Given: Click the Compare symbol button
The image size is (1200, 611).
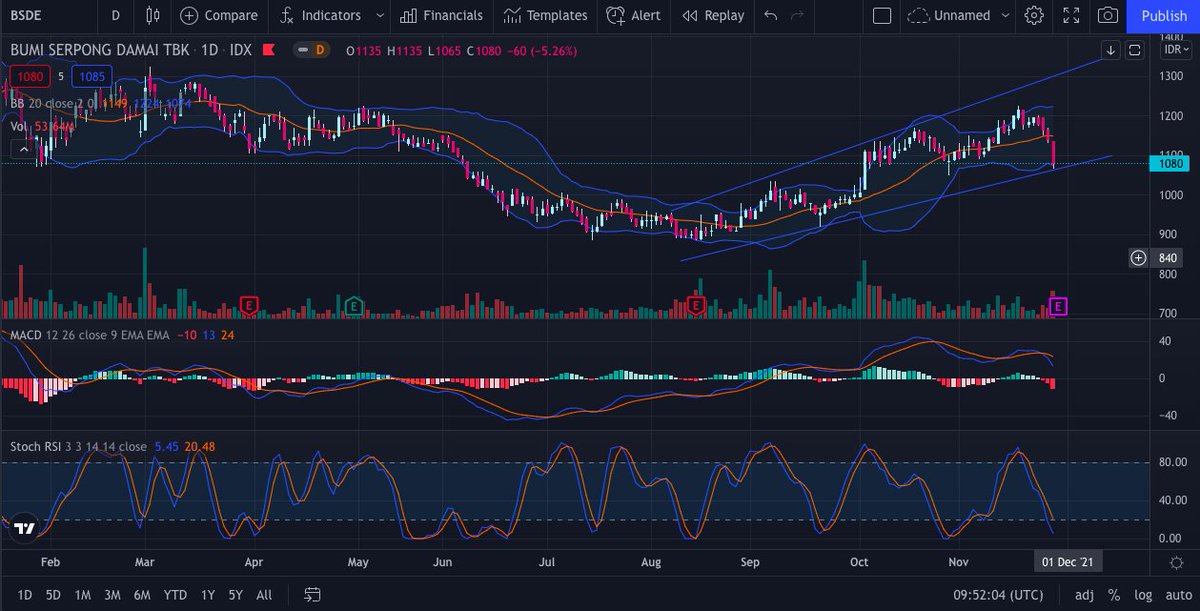Looking at the screenshot, I should point(219,15).
